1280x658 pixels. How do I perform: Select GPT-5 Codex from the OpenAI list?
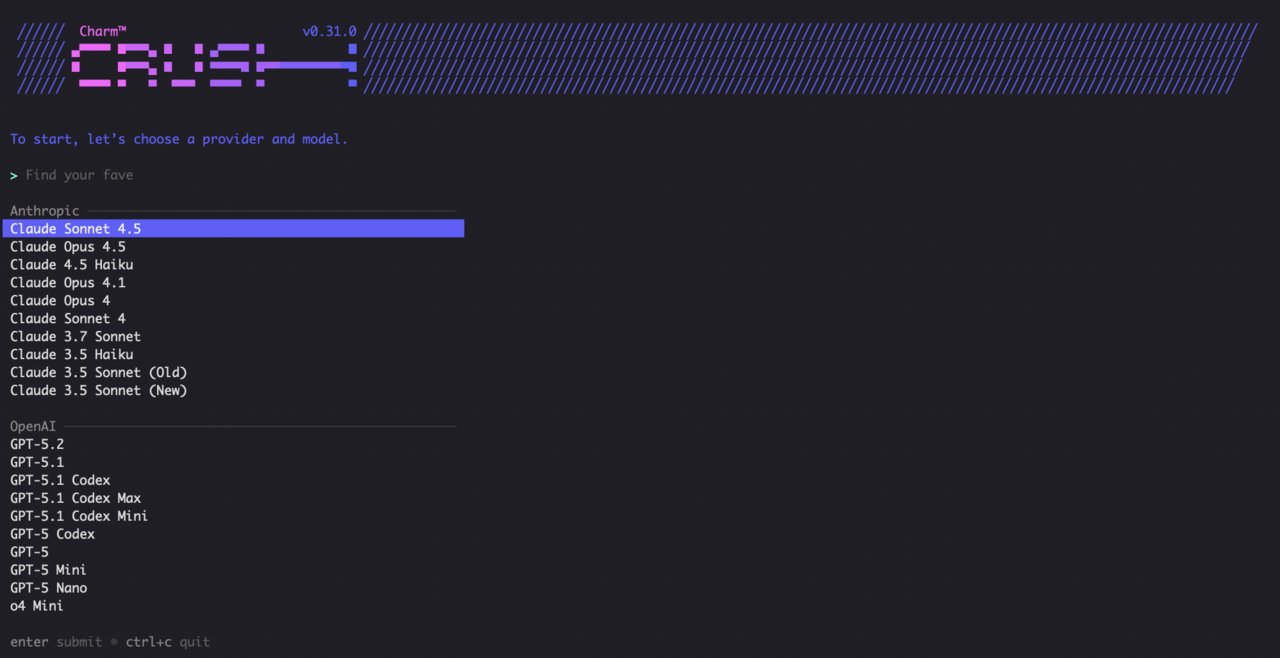click(53, 534)
